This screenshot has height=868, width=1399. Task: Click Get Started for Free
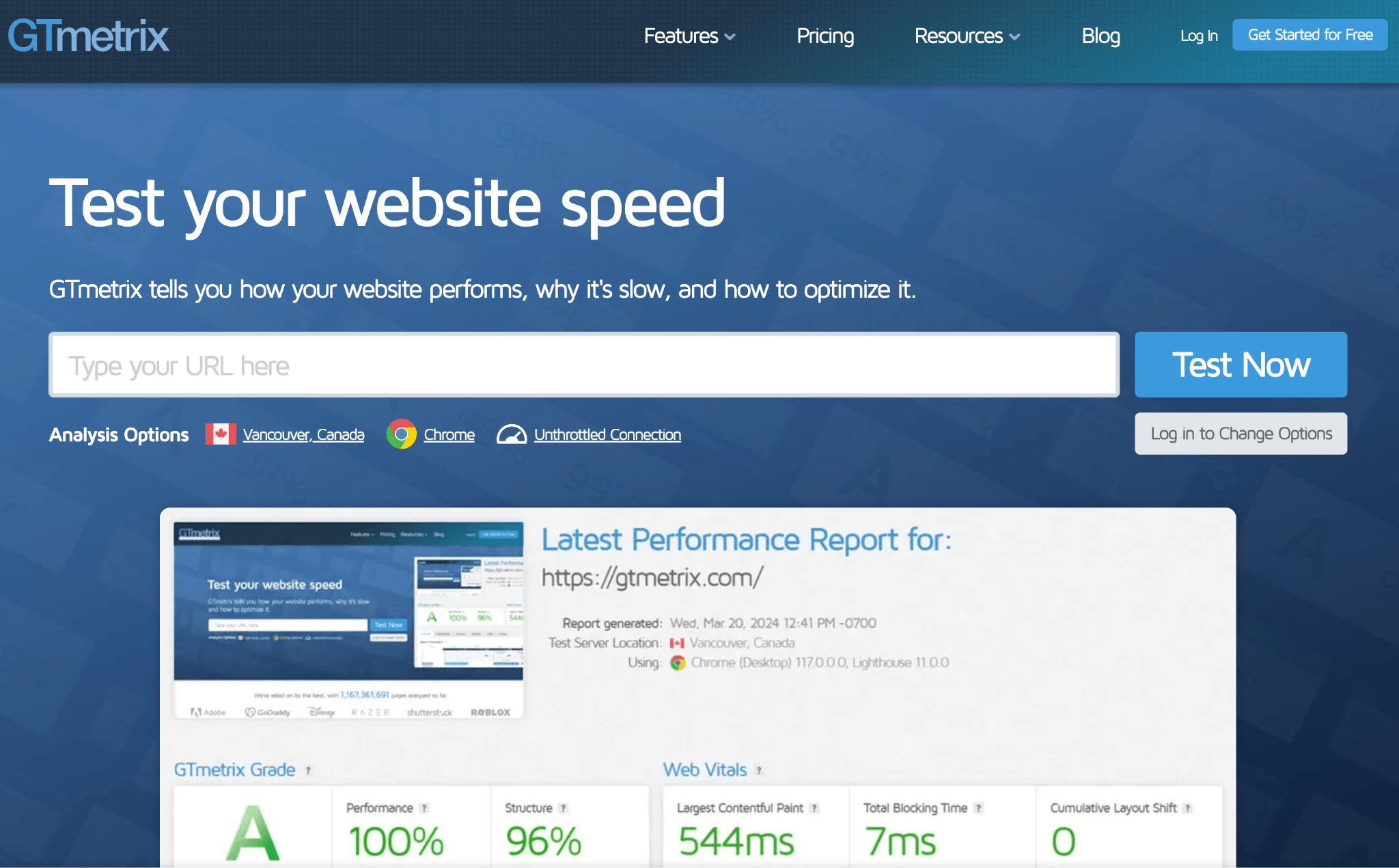1310,35
